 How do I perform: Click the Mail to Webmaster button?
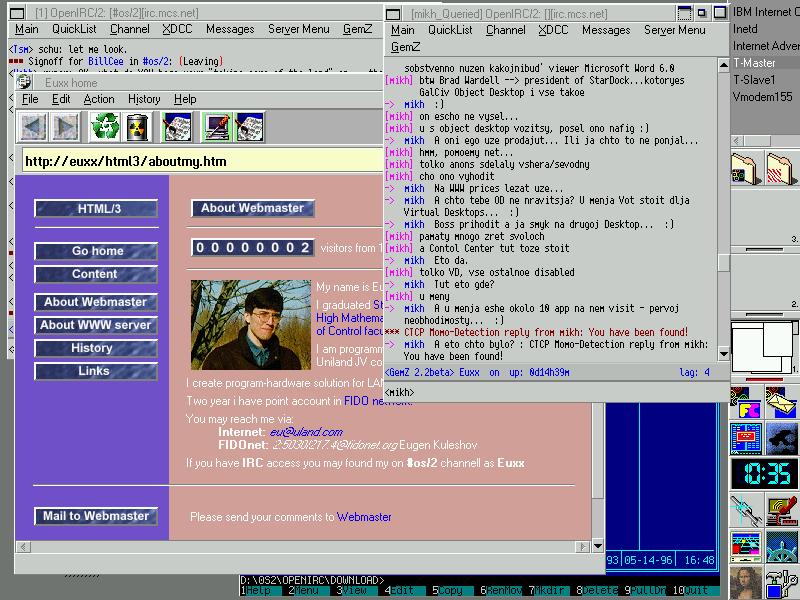pyautogui.click(x=96, y=516)
